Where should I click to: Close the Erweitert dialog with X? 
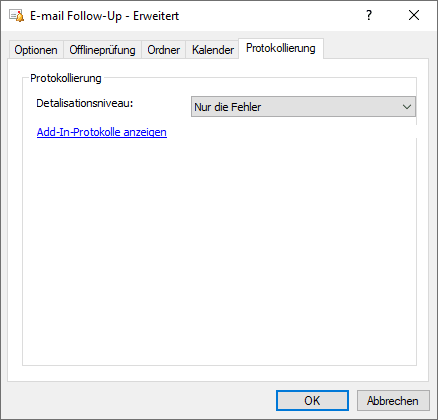point(414,15)
